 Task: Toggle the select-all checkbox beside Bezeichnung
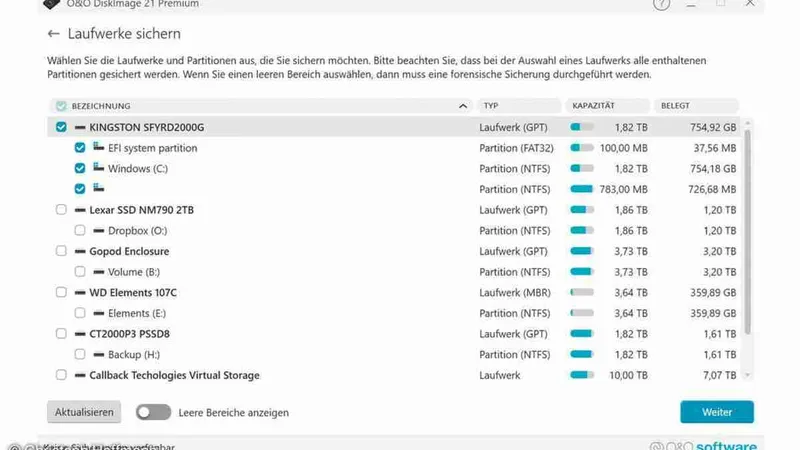pos(62,106)
